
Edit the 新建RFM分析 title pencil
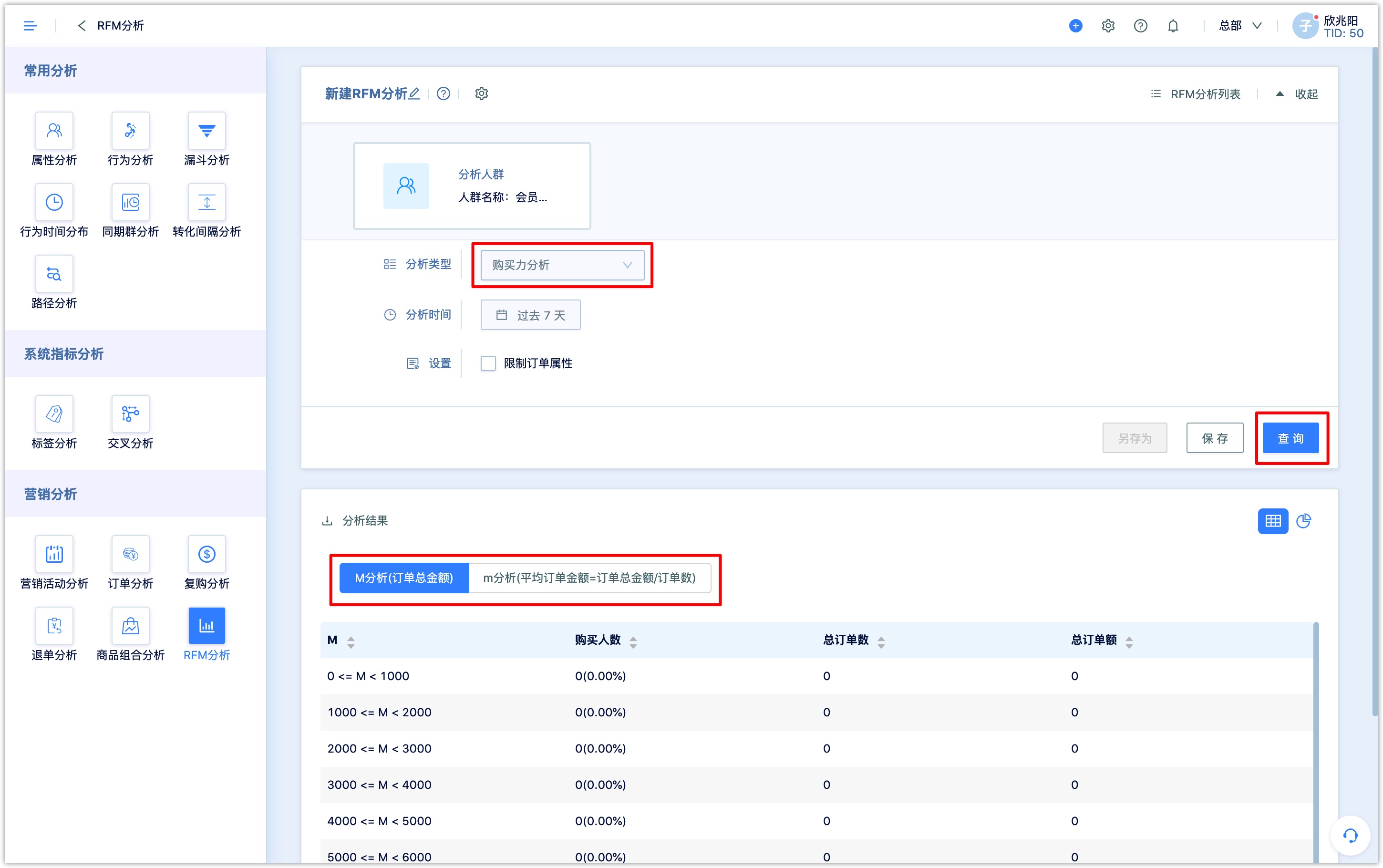coord(414,93)
